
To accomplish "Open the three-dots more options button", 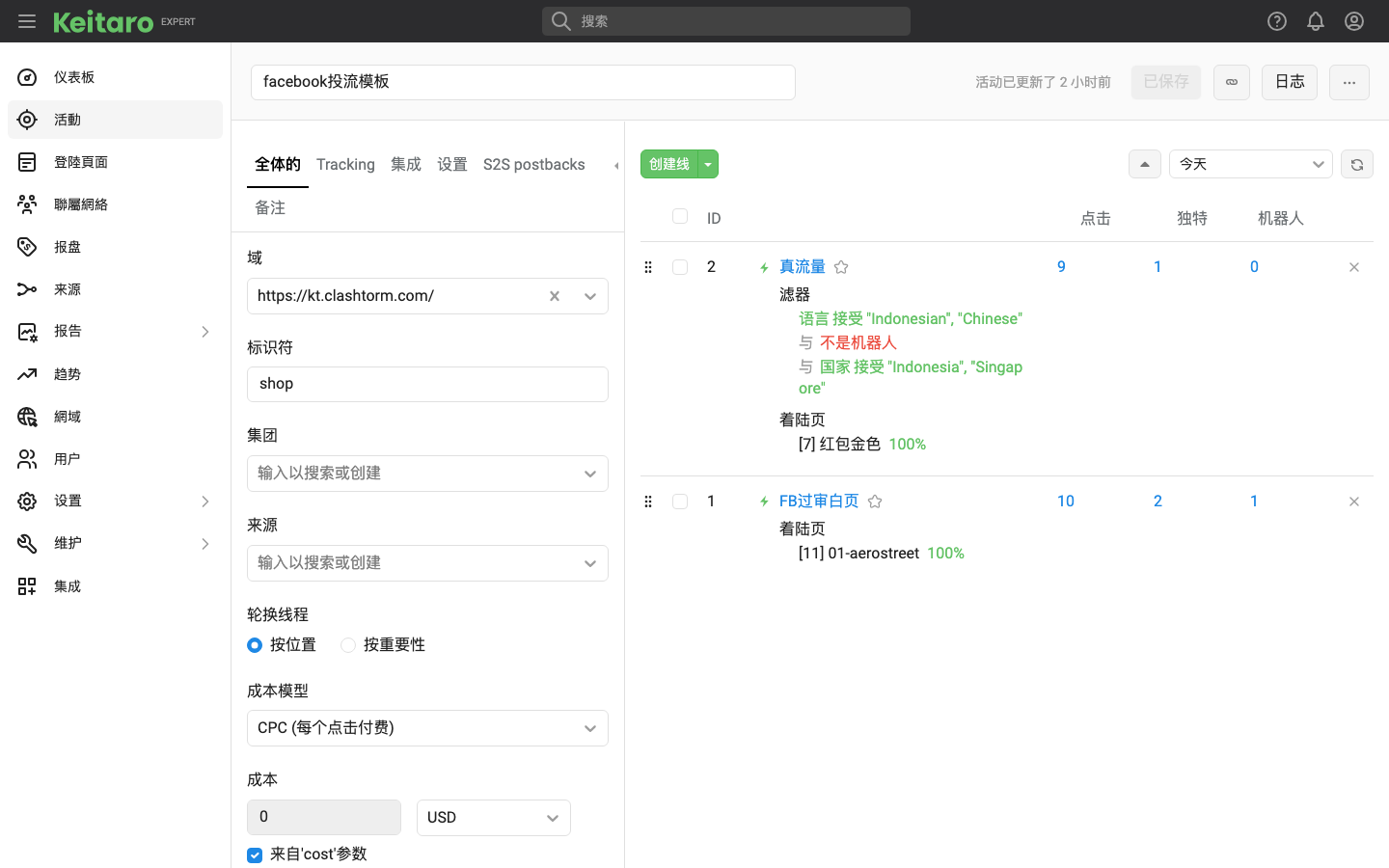I will [1349, 82].
